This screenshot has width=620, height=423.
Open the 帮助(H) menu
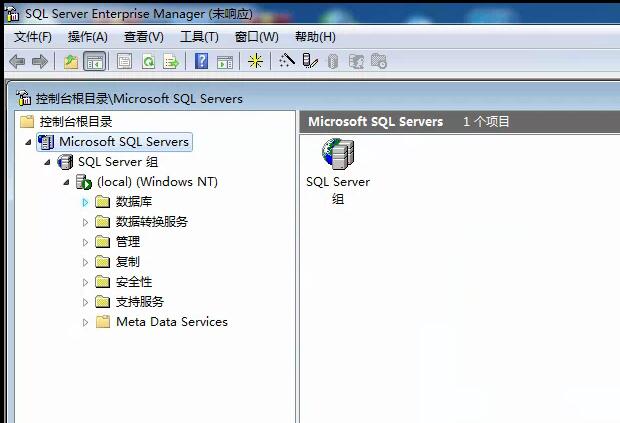(315, 37)
